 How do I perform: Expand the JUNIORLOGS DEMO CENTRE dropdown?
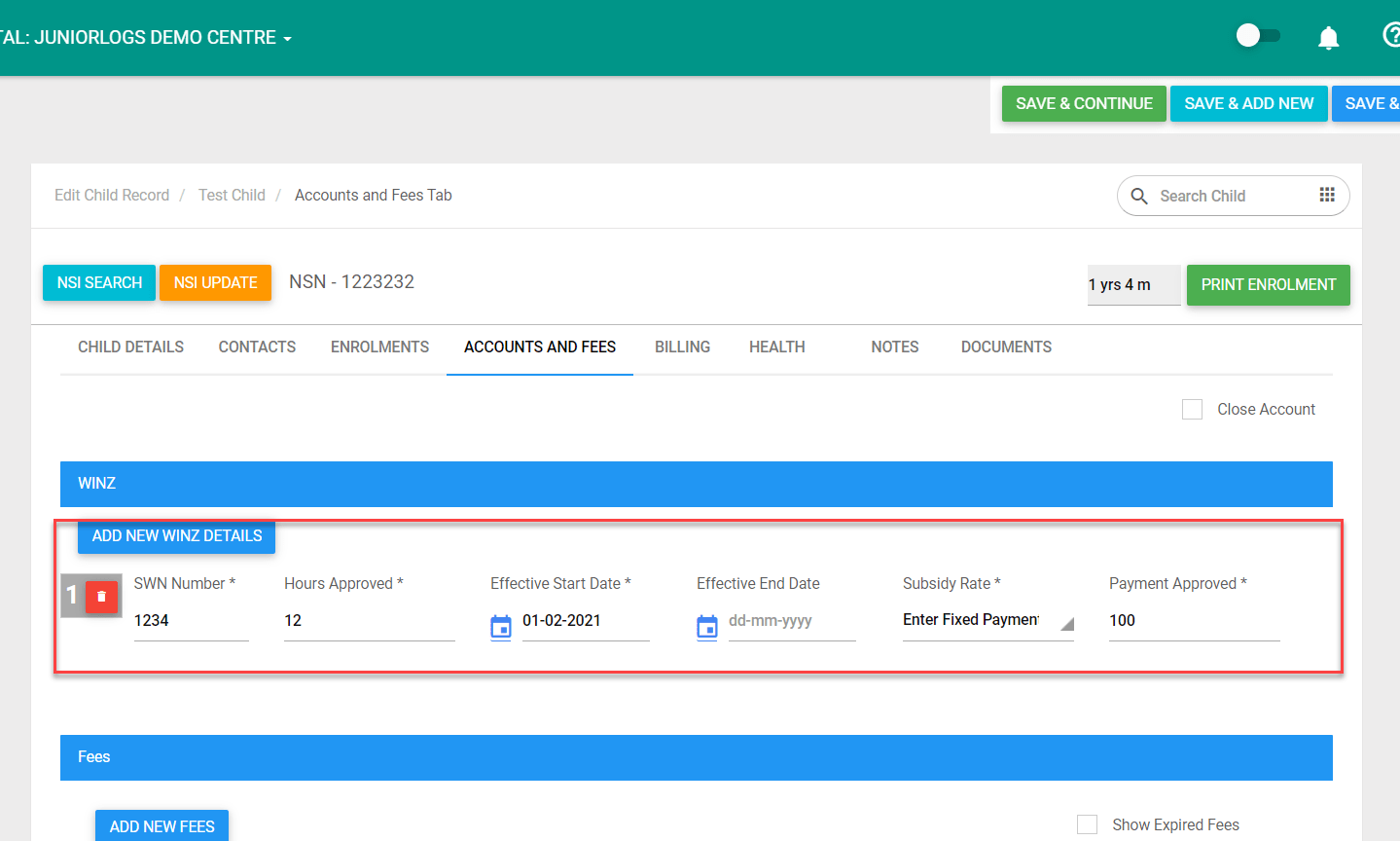click(285, 37)
